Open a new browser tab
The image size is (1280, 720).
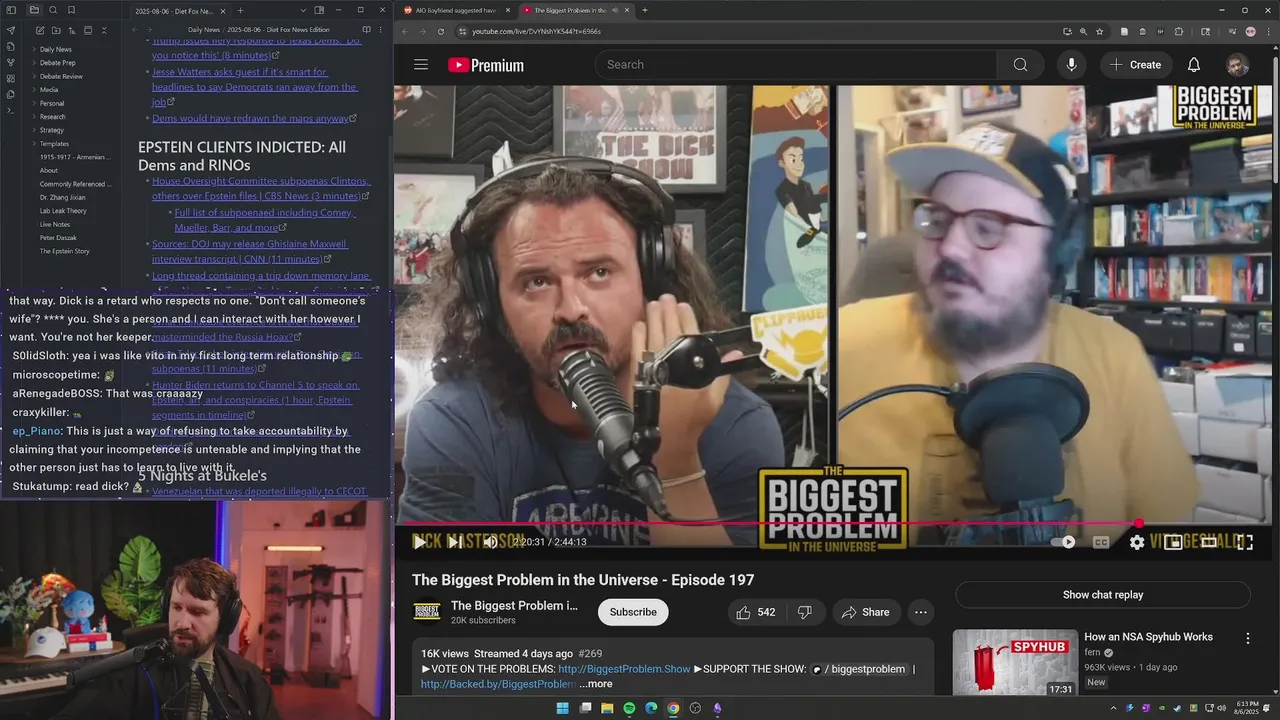645,10
